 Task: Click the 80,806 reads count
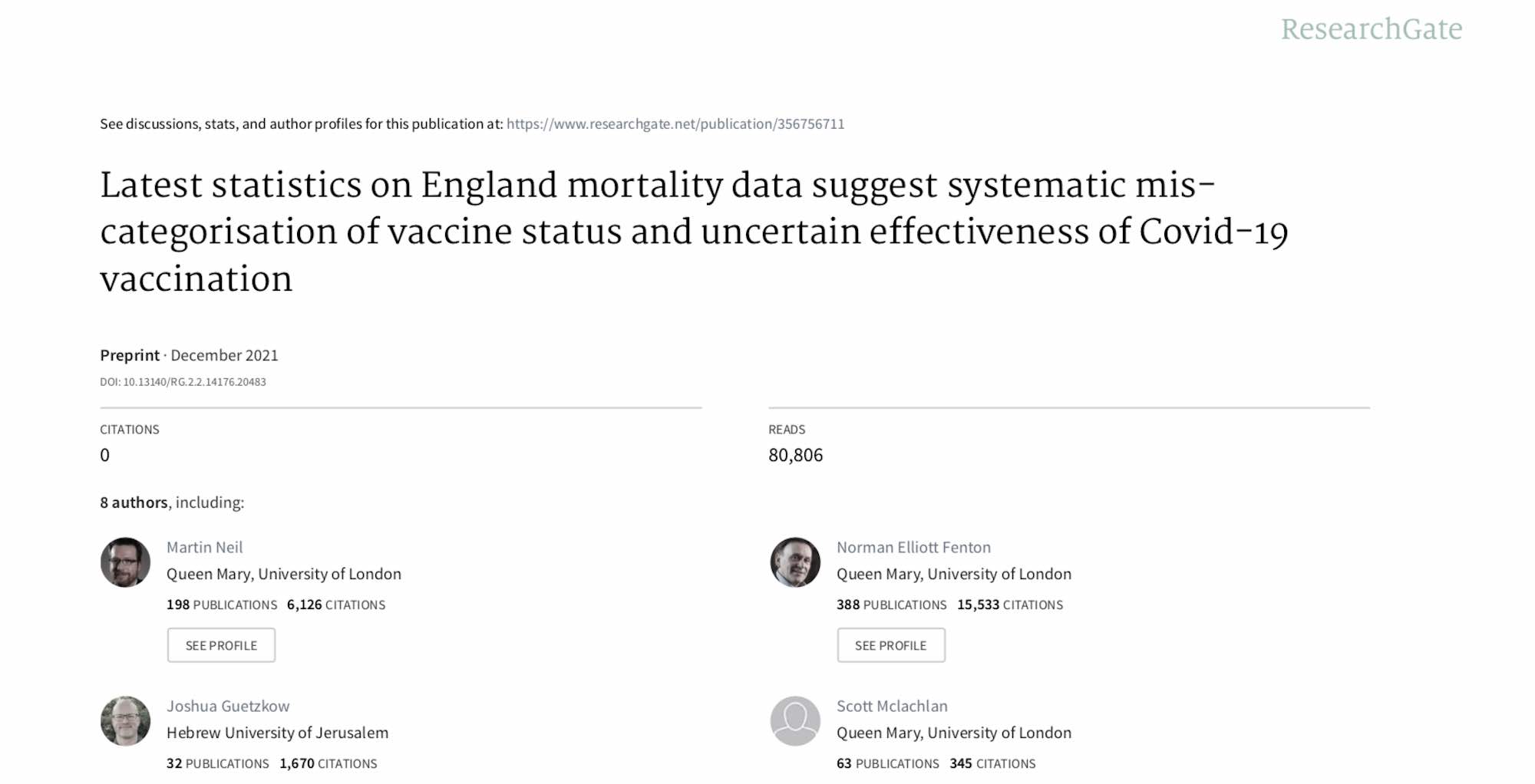click(795, 455)
